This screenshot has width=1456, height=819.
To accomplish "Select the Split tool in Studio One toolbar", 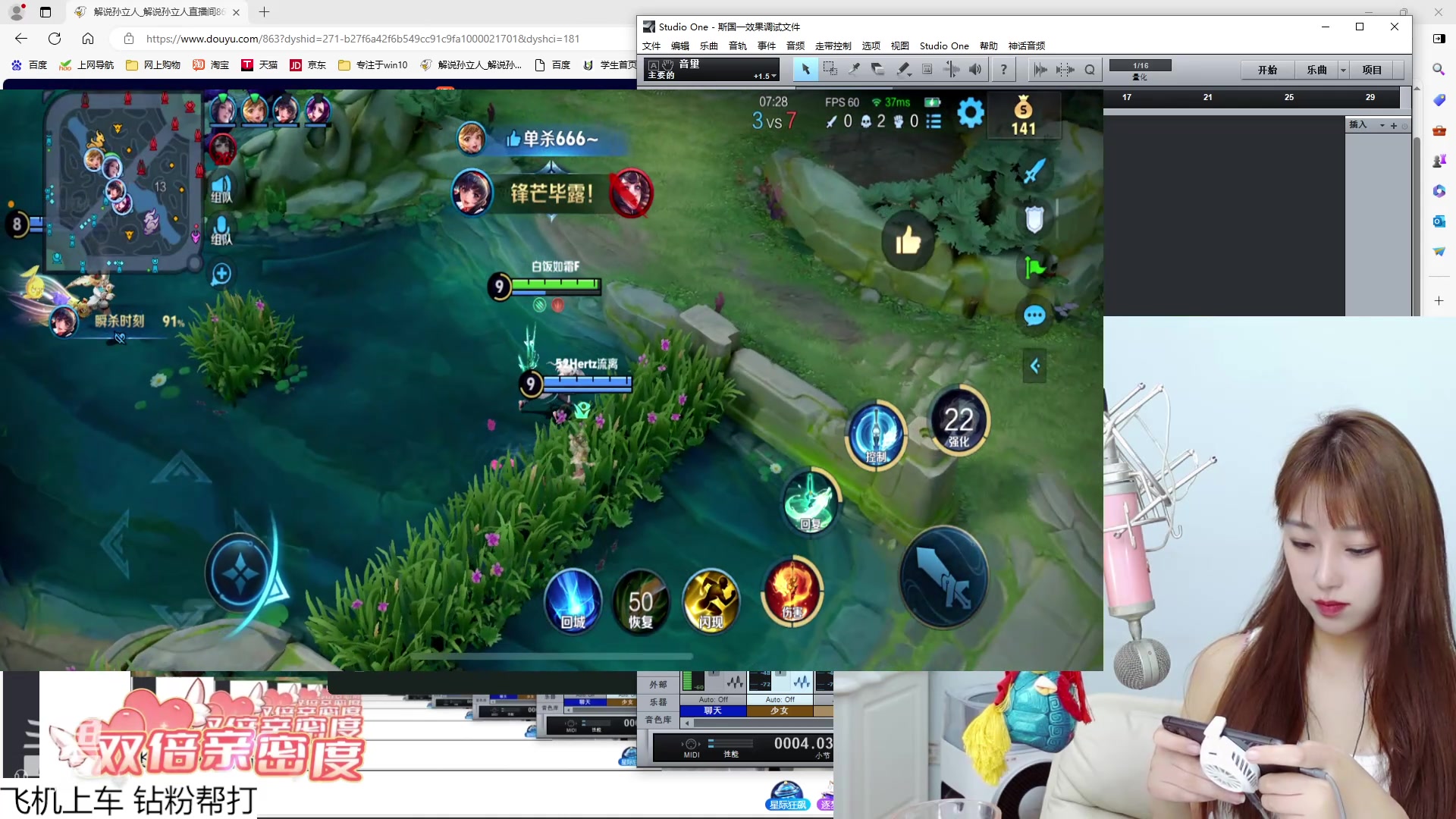I will pos(854,70).
